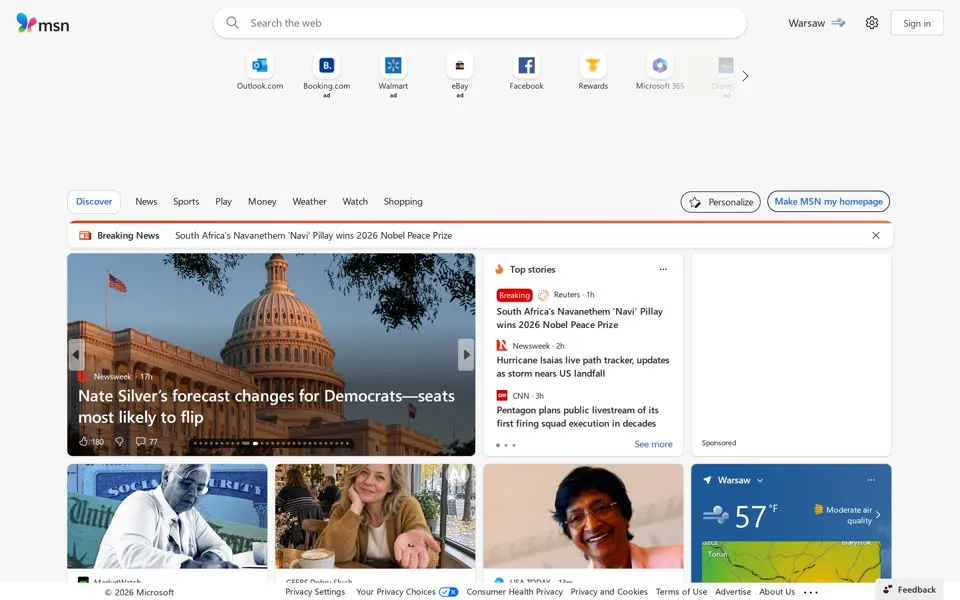This screenshot has height=600, width=960.
Task: Open the Warsaw weather map
Action: click(791, 561)
